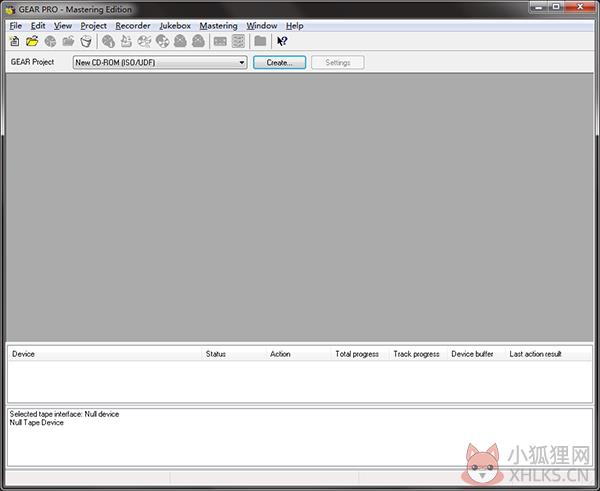Image resolution: width=600 pixels, height=491 pixels.
Task: Click the grayed disc icon left of cartridge icons
Action: 162,41
